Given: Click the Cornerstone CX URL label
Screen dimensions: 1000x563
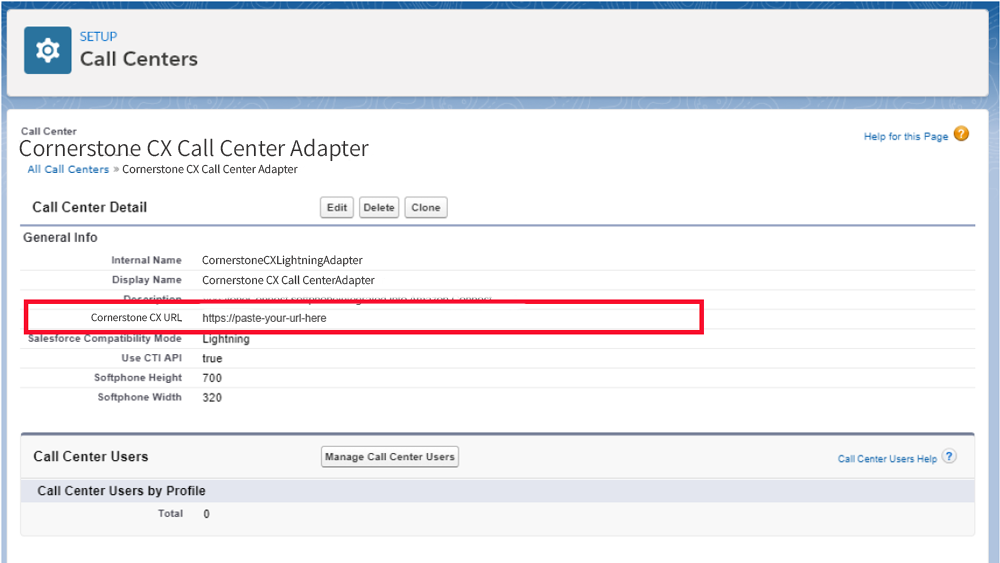Looking at the screenshot, I should point(136,318).
